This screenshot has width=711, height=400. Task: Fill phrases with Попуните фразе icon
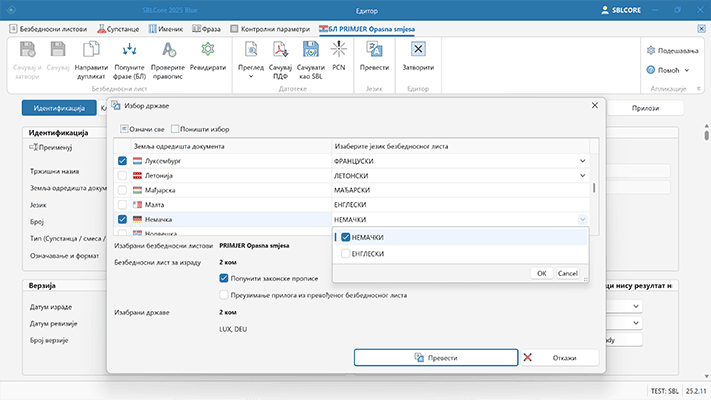point(129,49)
